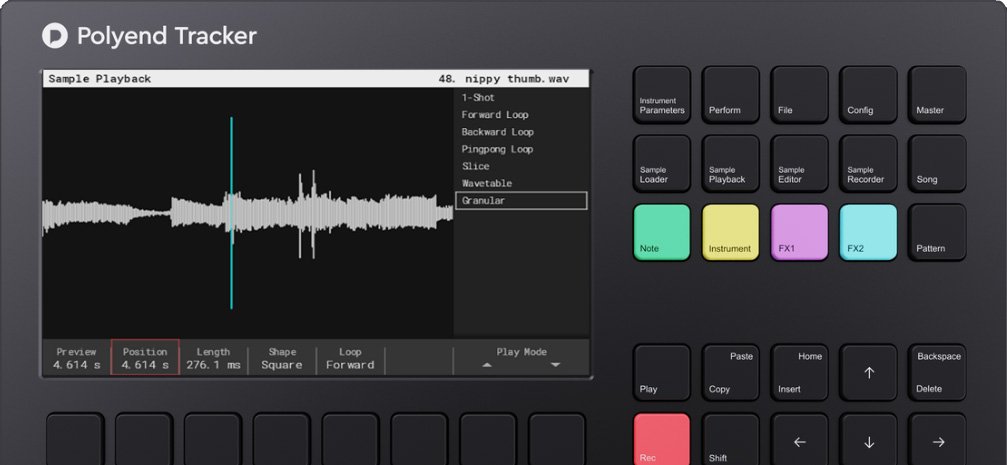Click the Preview 4.614 s field

(76, 358)
